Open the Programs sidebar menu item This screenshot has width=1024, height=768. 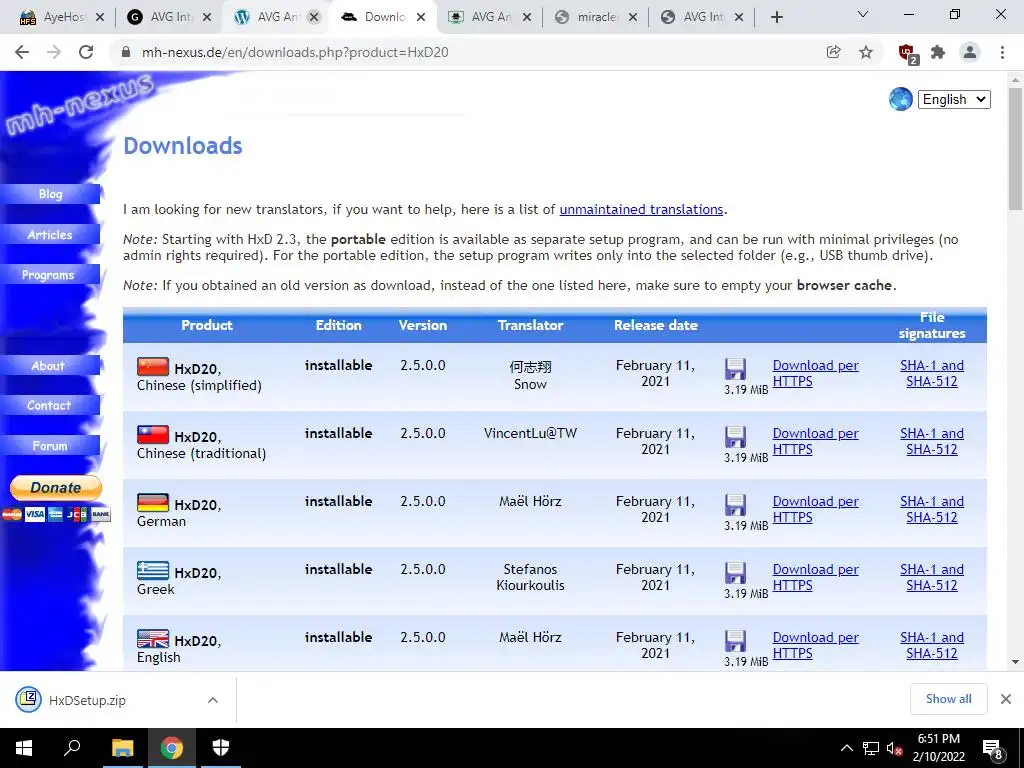(50, 275)
